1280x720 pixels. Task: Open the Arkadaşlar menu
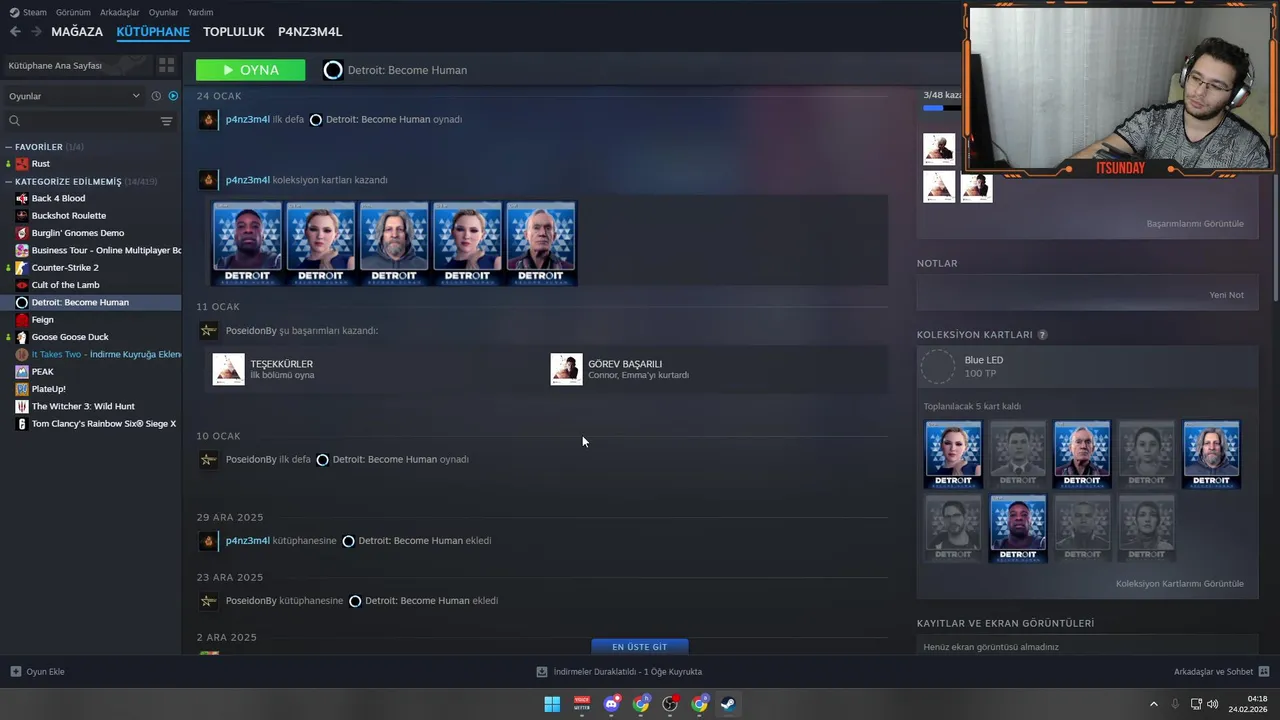click(x=120, y=12)
